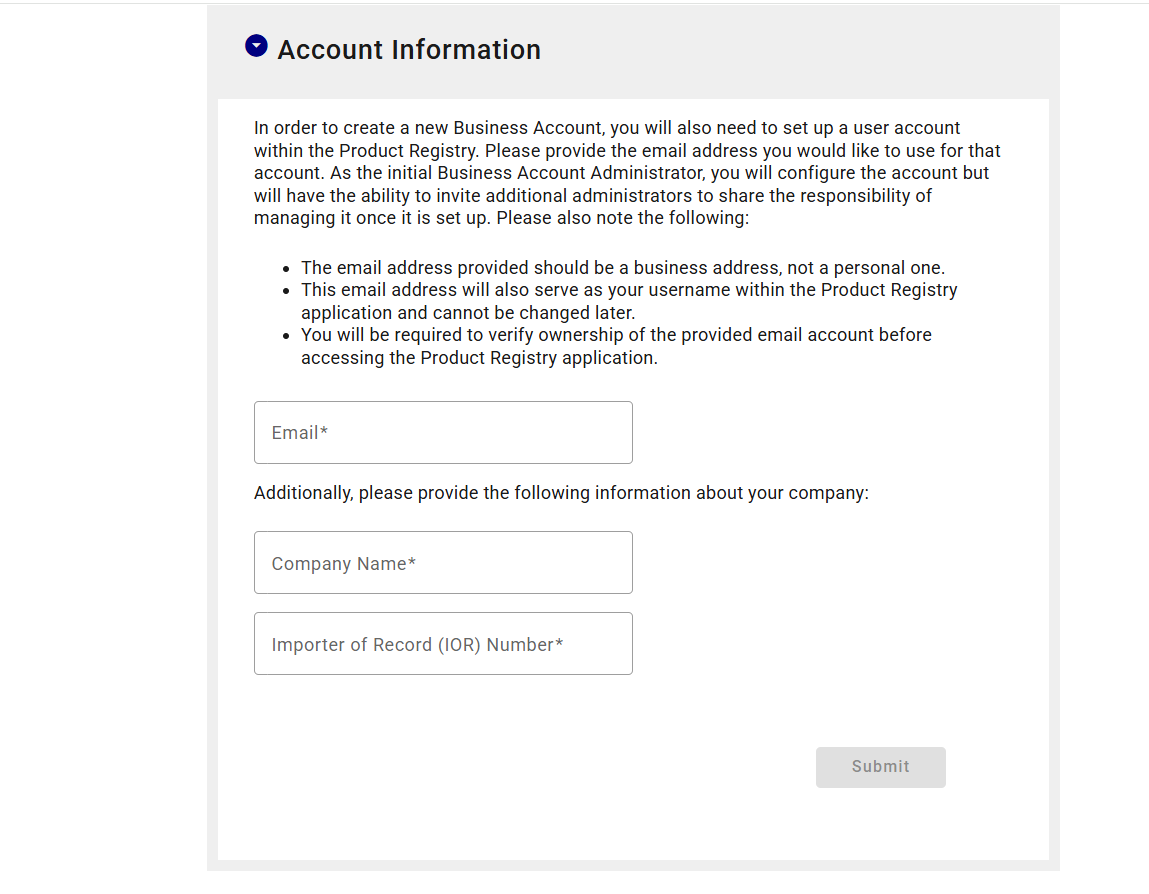Click the 'Additionally, please provide' instruction line
The image size is (1149, 894).
[561, 493]
